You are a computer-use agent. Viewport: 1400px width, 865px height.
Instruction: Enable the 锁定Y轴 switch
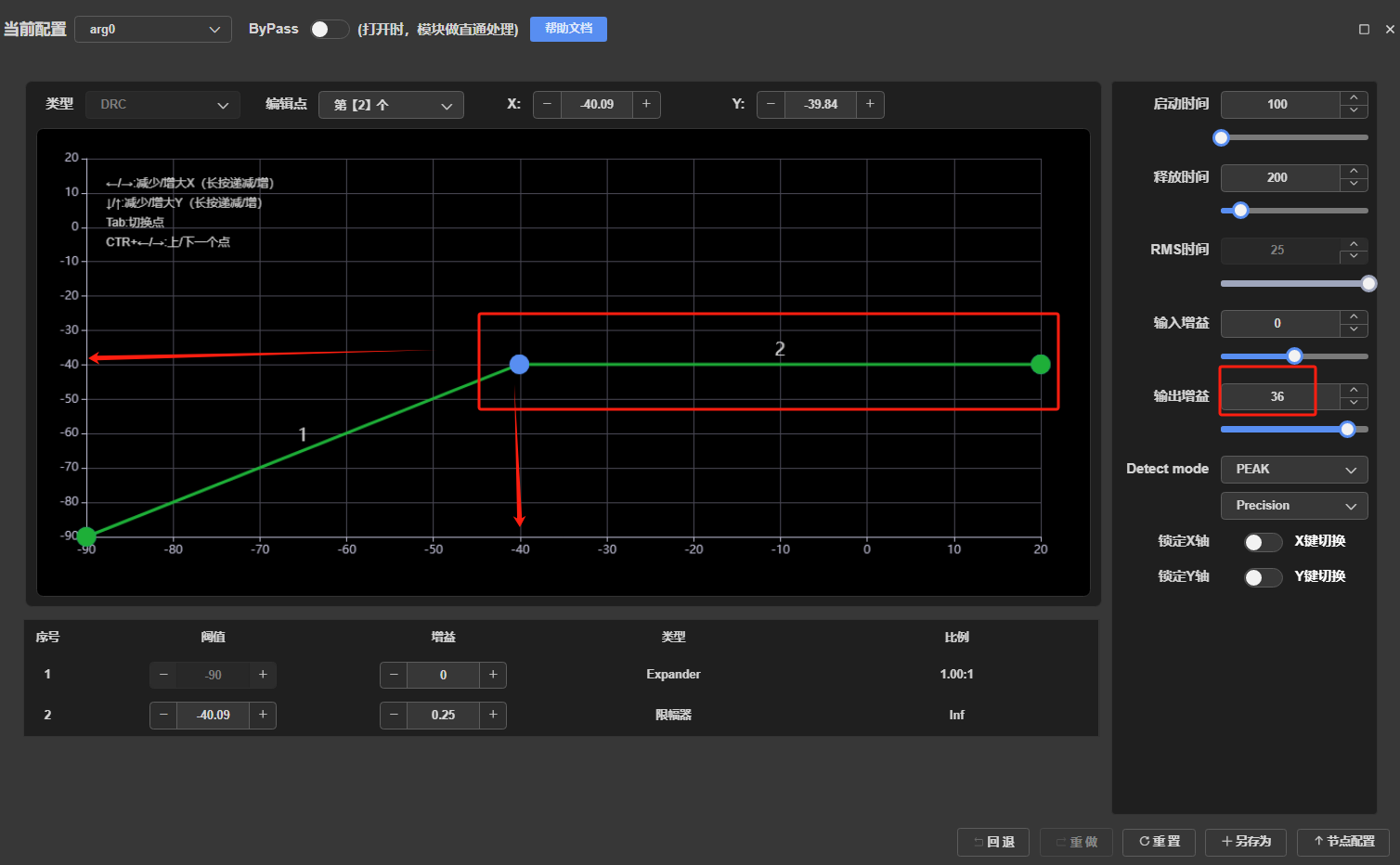click(x=1263, y=577)
